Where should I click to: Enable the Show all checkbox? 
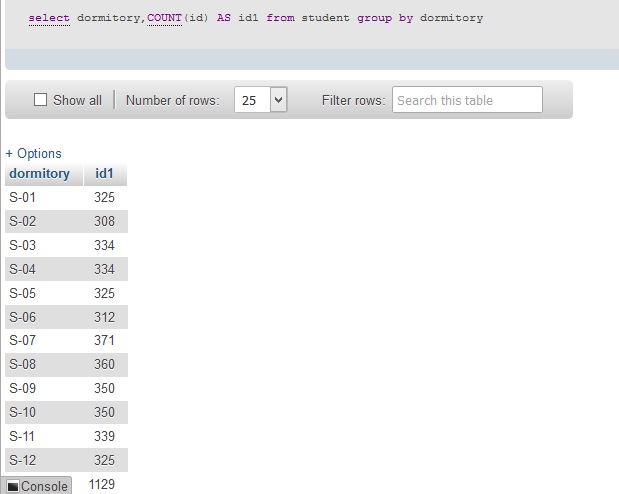tap(40, 100)
